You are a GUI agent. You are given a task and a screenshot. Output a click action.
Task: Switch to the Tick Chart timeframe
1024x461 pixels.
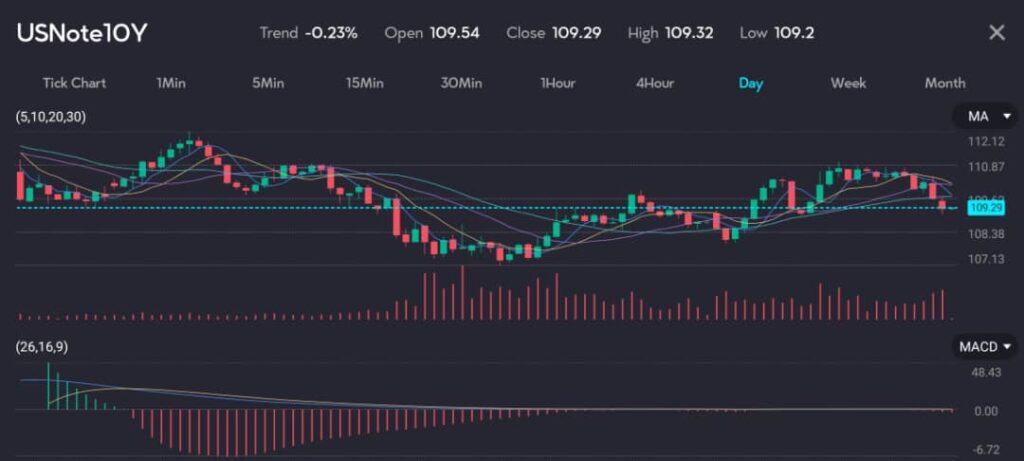(74, 83)
